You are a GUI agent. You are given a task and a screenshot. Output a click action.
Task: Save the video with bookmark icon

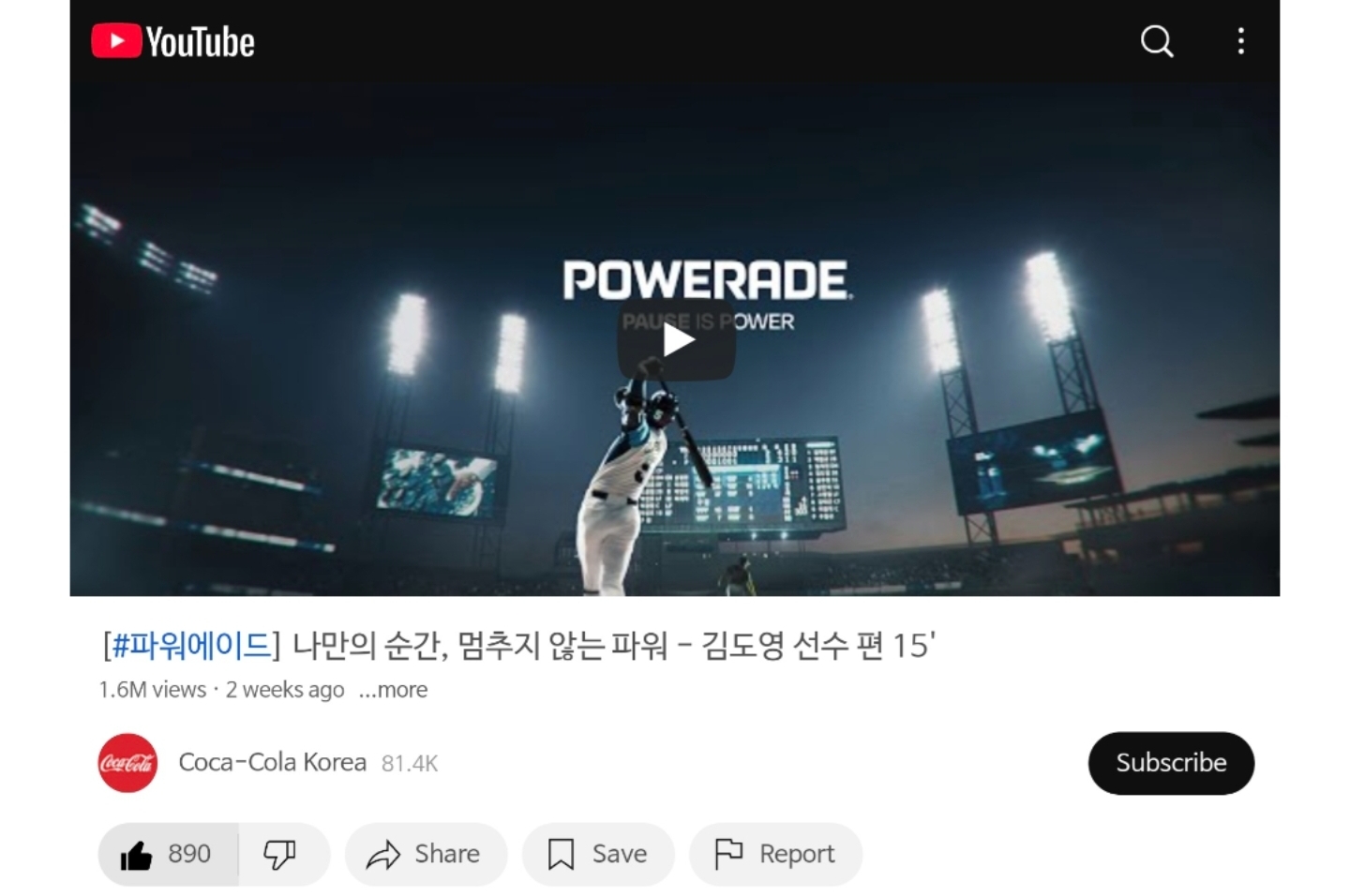click(598, 854)
